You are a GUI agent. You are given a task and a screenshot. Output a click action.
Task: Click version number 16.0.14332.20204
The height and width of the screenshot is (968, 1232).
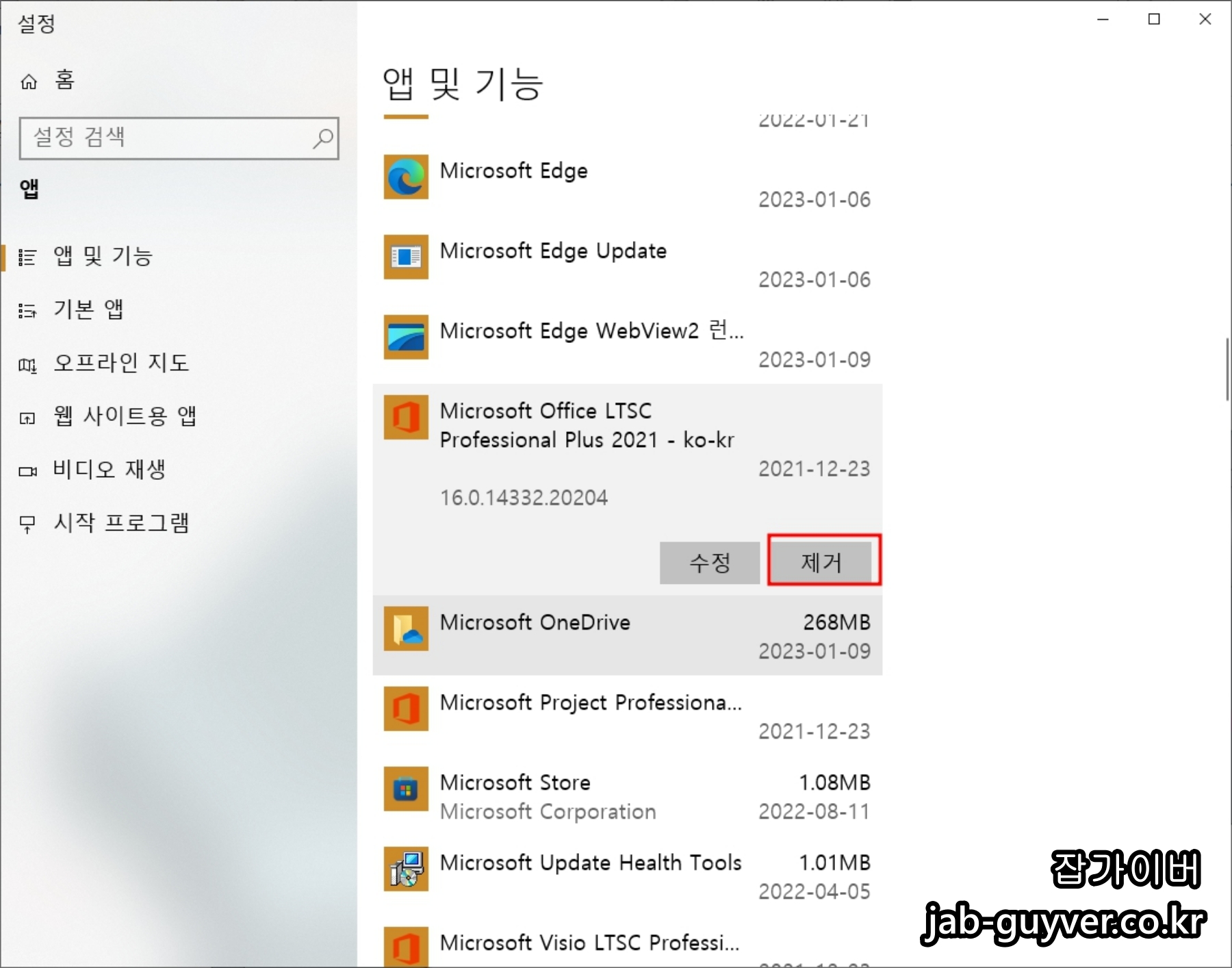pyautogui.click(x=524, y=498)
